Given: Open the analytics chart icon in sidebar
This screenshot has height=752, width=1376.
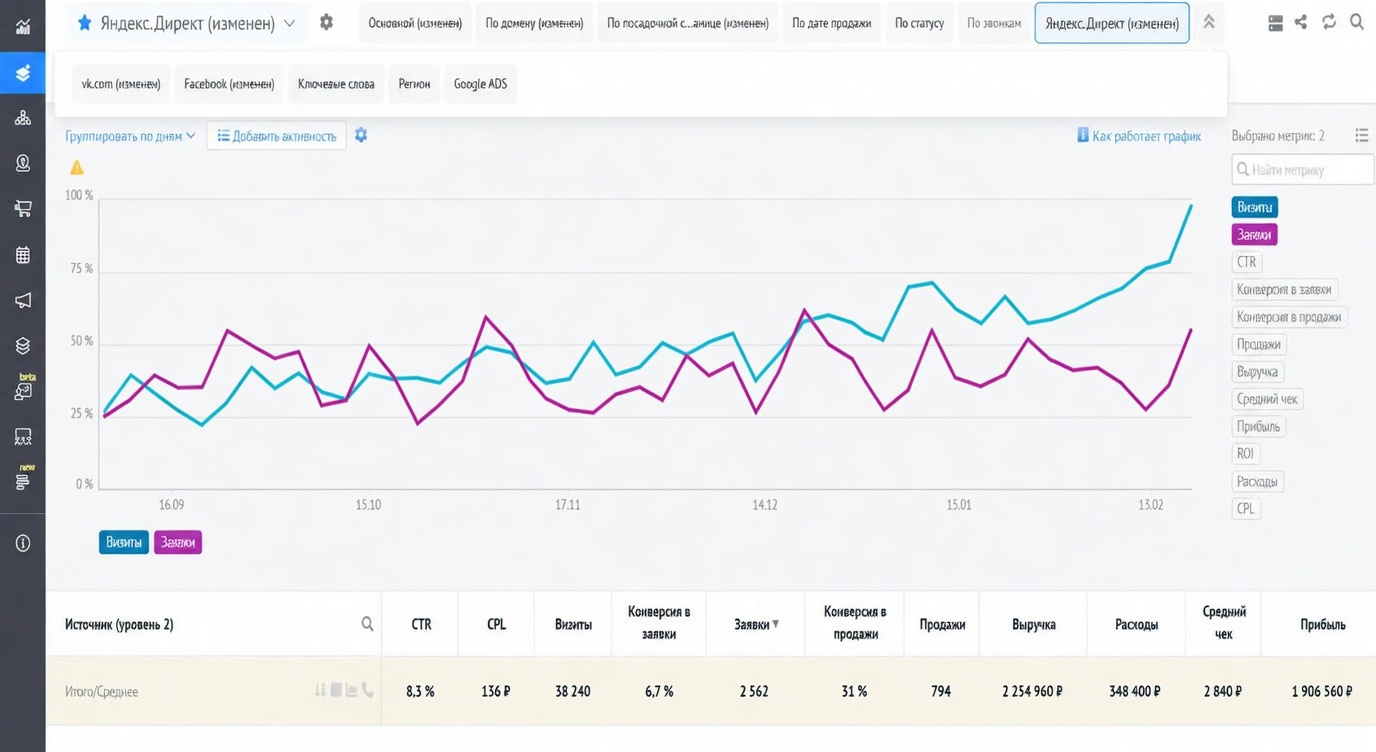Looking at the screenshot, I should click(22, 27).
